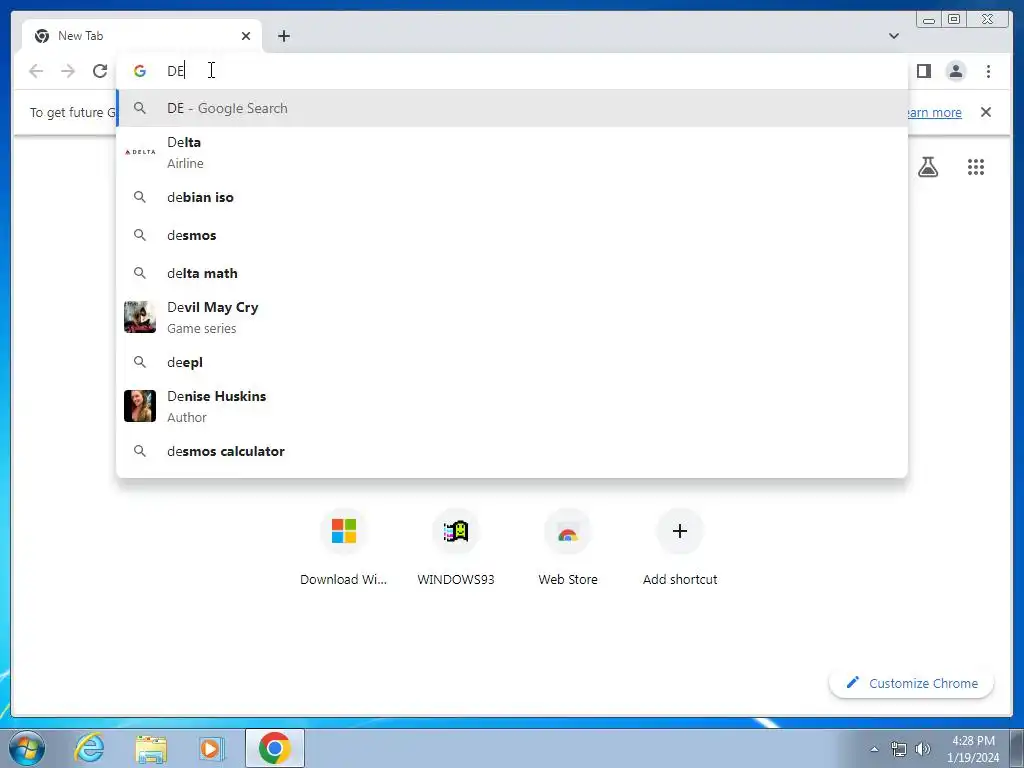Image resolution: width=1024 pixels, height=768 pixels.
Task: Click the Add shortcut plus tile
Action: tap(680, 549)
